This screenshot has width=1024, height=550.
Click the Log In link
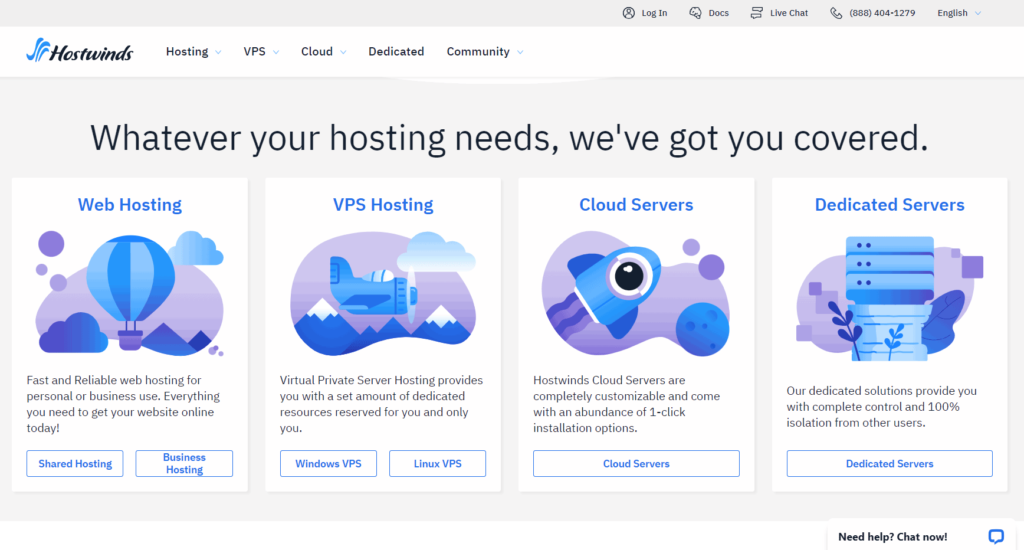point(654,13)
